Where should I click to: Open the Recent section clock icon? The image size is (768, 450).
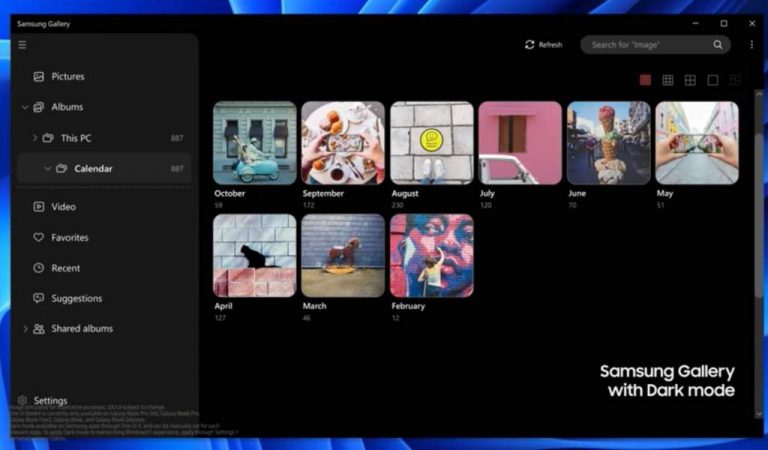click(x=39, y=268)
